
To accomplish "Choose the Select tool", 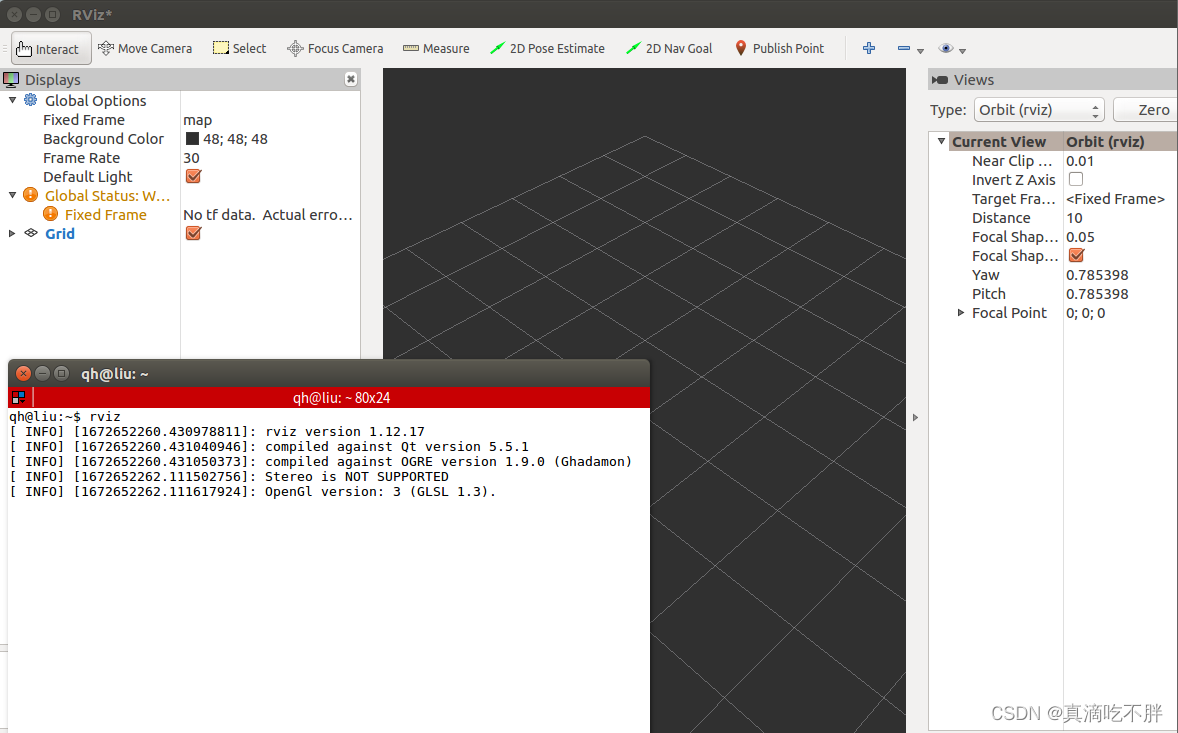I will tap(240, 49).
